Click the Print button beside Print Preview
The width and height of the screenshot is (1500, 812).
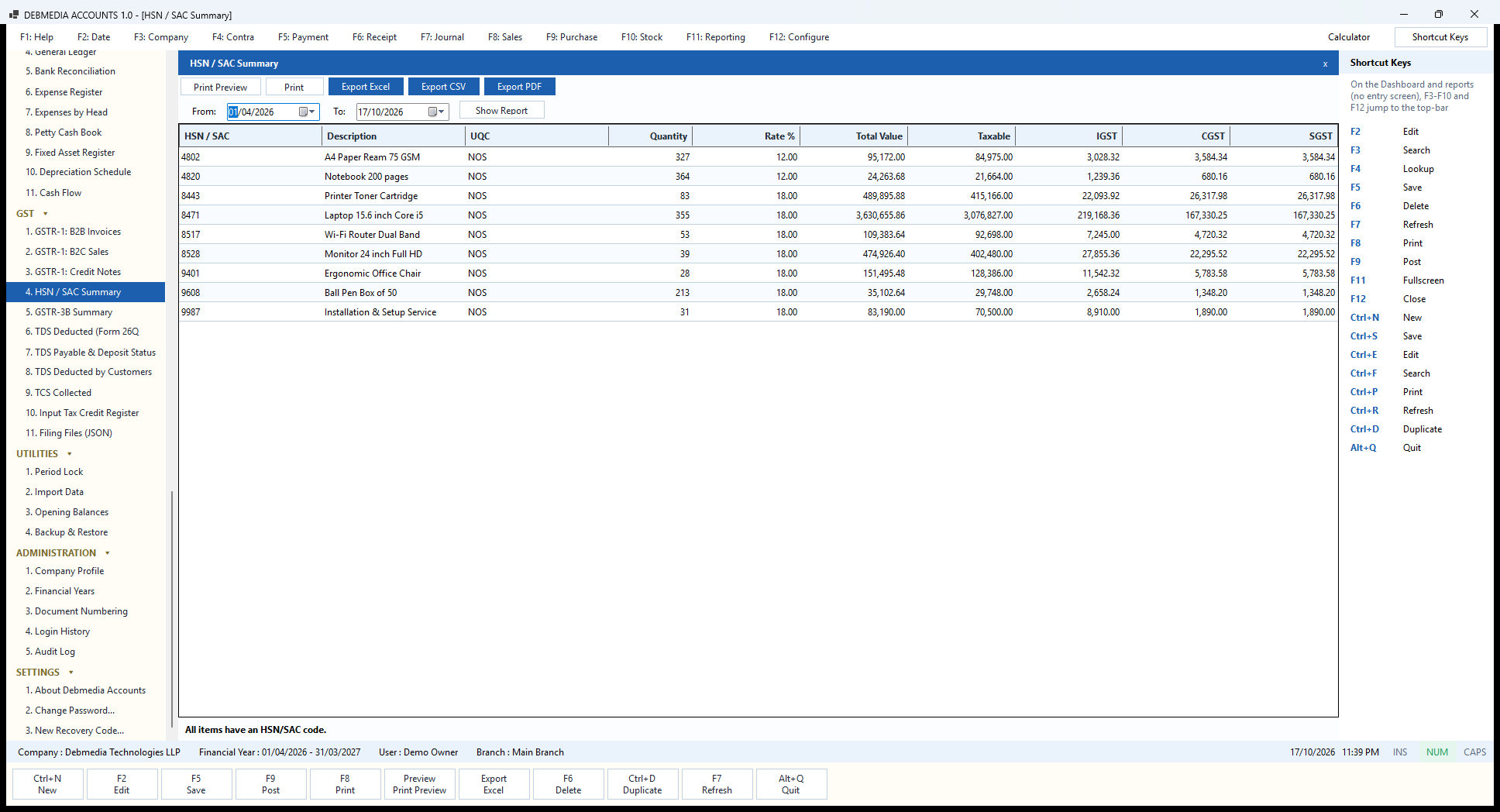(294, 87)
